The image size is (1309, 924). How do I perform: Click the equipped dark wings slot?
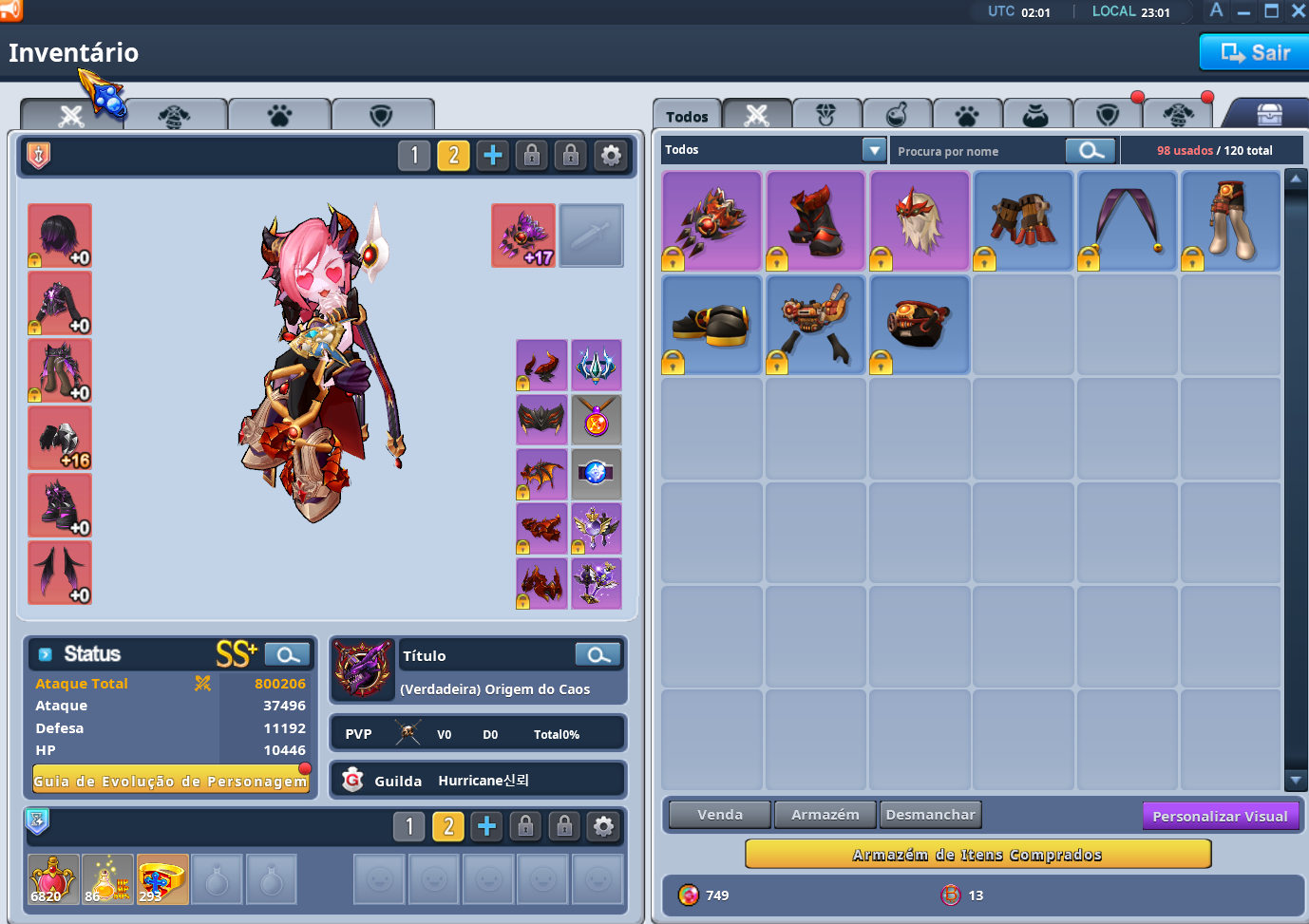tap(60, 573)
